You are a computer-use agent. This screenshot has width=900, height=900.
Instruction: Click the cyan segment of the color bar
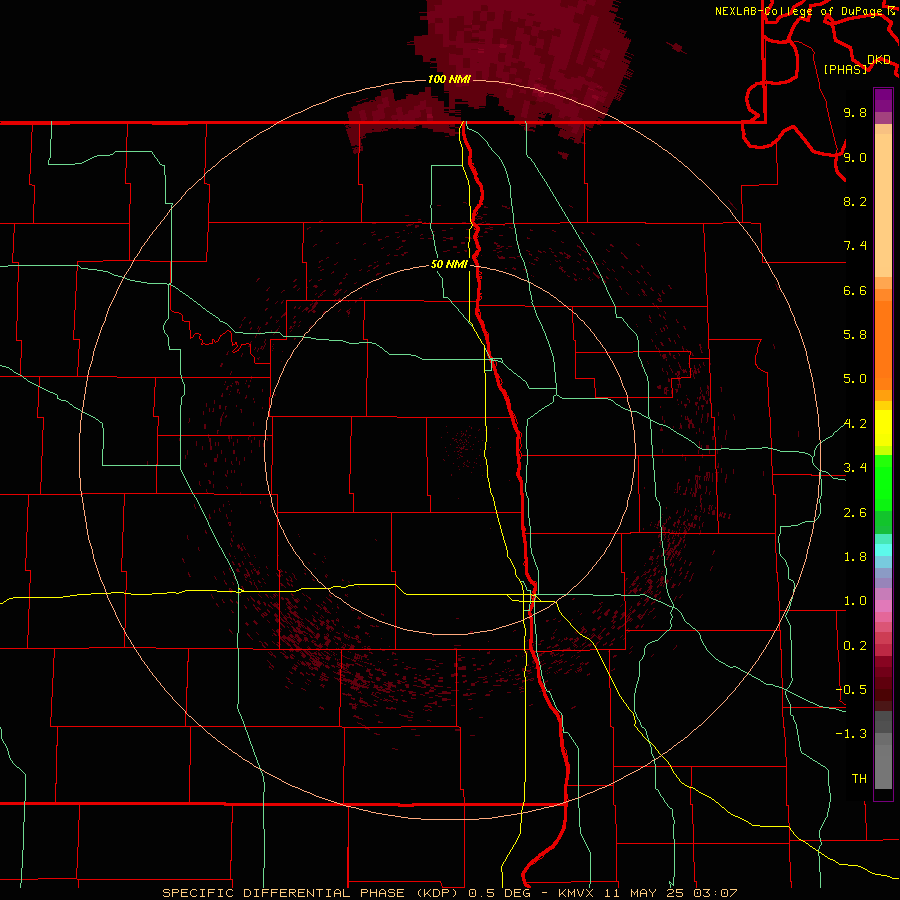(x=883, y=550)
